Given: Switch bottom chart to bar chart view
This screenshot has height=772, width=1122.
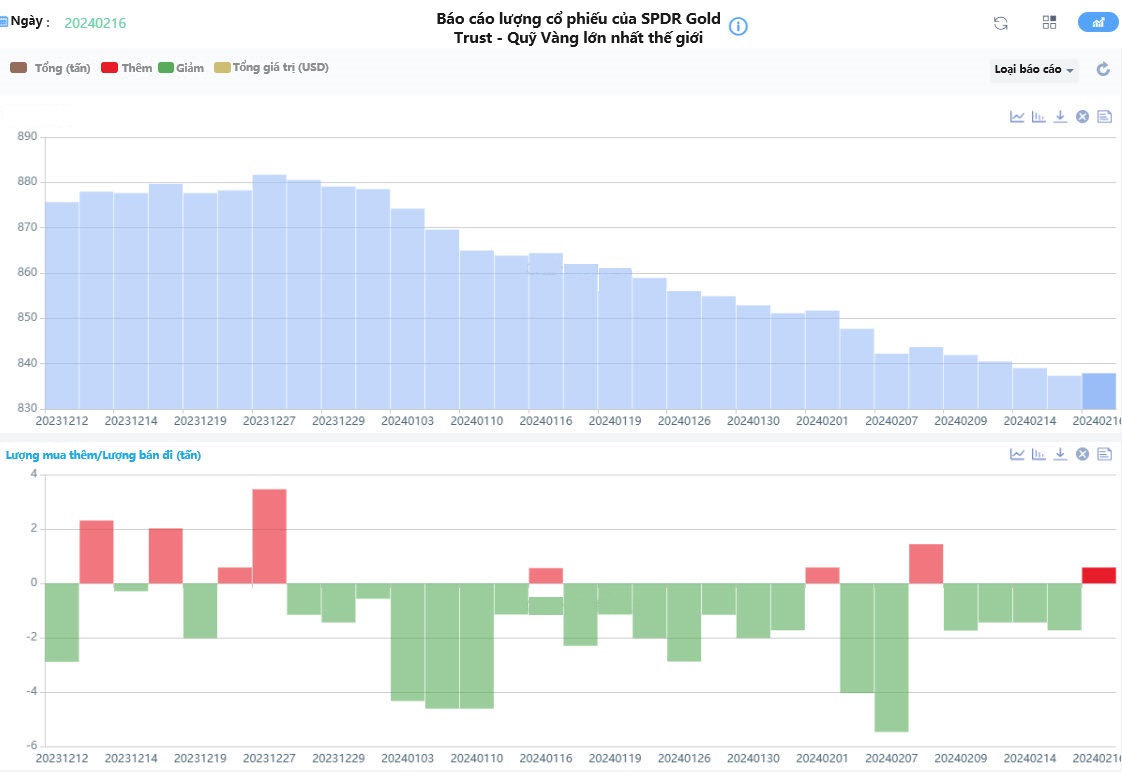Looking at the screenshot, I should click(1038, 454).
